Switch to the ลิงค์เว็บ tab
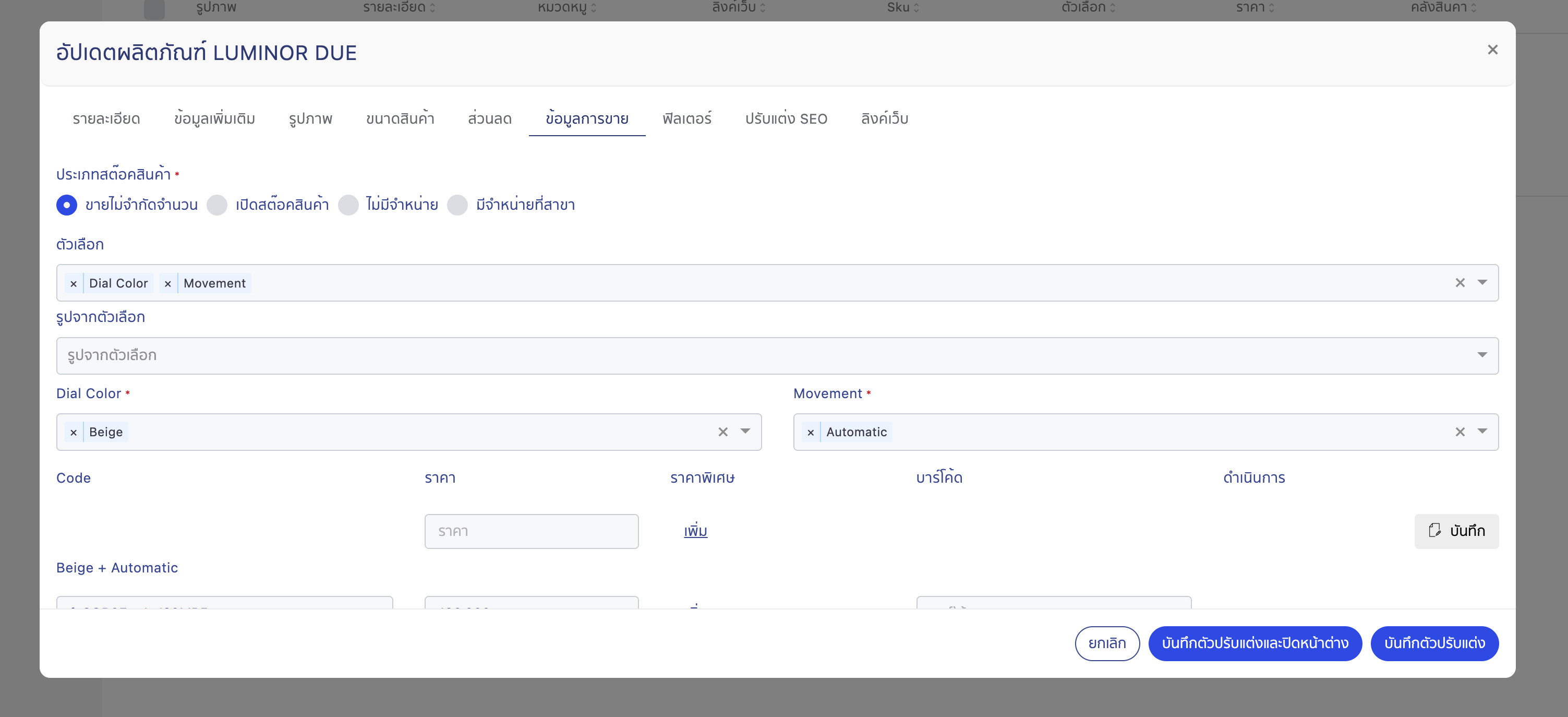This screenshot has height=717, width=1568. (x=885, y=119)
